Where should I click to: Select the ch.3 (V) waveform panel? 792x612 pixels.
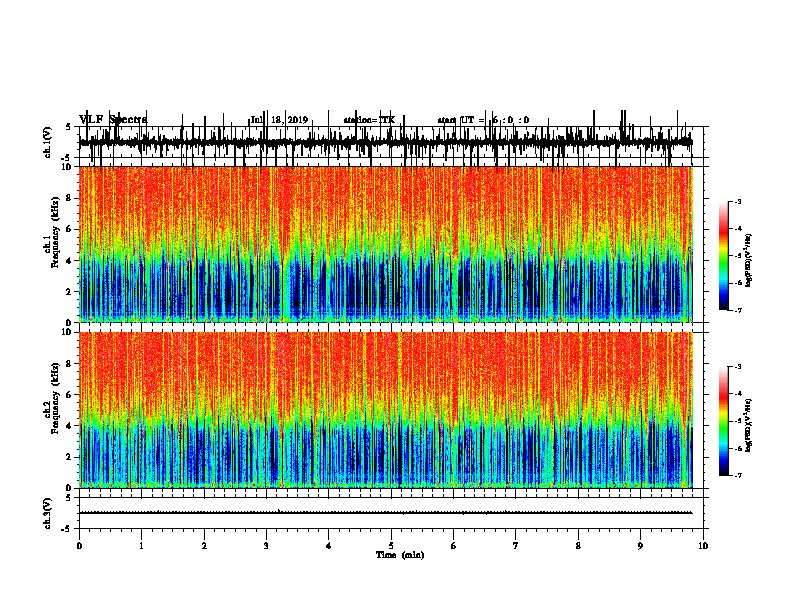point(391,513)
